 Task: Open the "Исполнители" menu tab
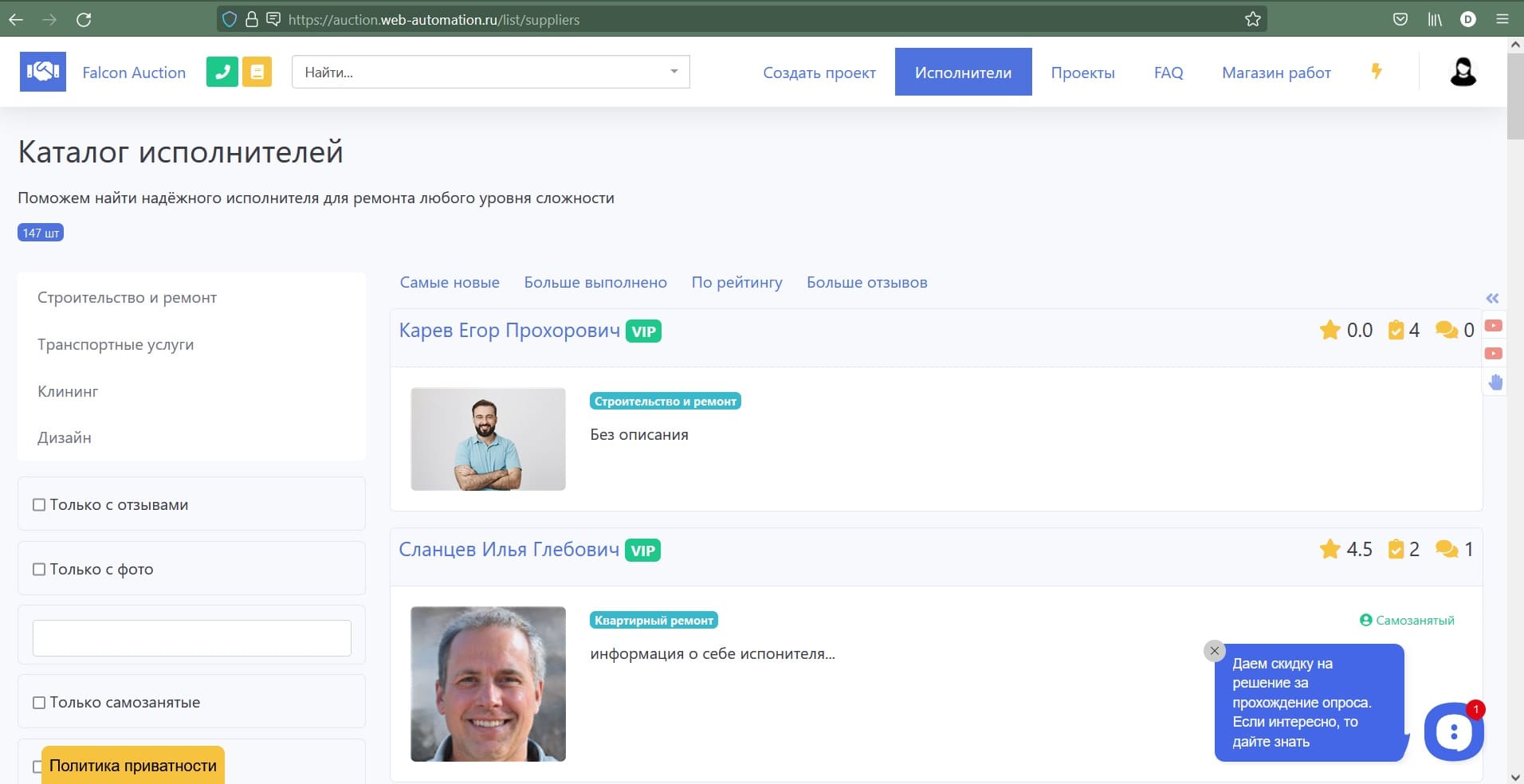[x=963, y=73]
